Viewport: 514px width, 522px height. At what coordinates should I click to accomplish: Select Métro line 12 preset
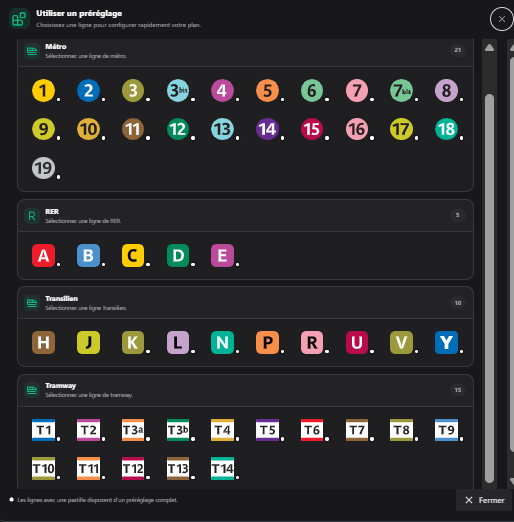coord(178,129)
